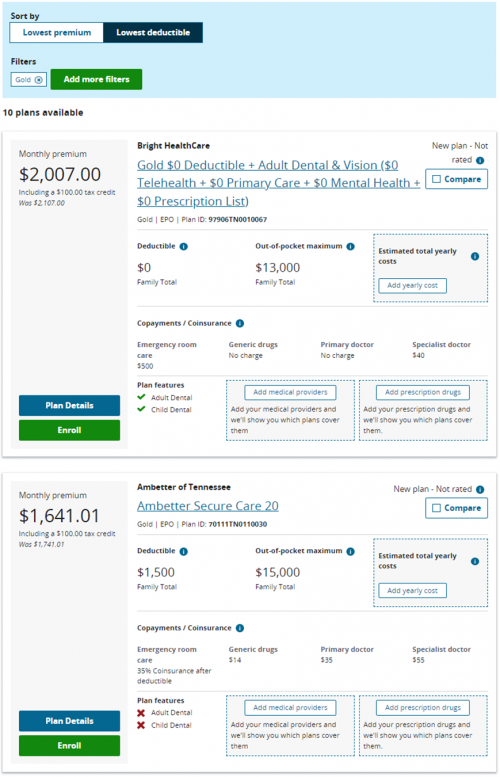Click info icon beside Ambetter Deductible

184,552
